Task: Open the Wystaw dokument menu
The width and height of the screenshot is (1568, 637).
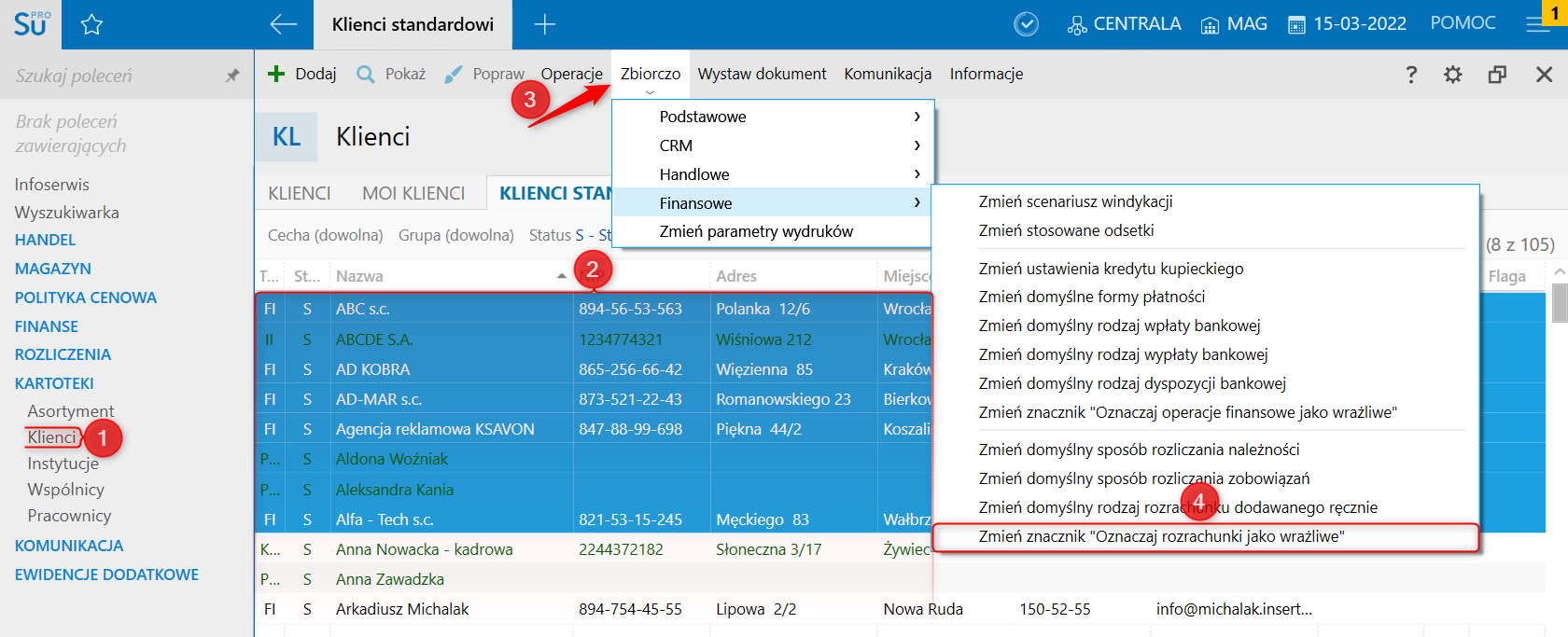Action: point(762,74)
